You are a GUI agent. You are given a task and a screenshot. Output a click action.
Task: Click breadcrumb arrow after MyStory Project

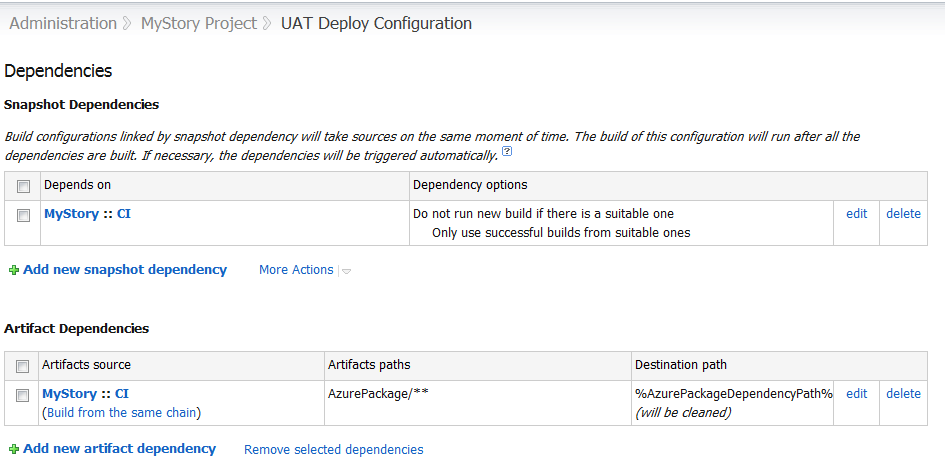pos(268,24)
